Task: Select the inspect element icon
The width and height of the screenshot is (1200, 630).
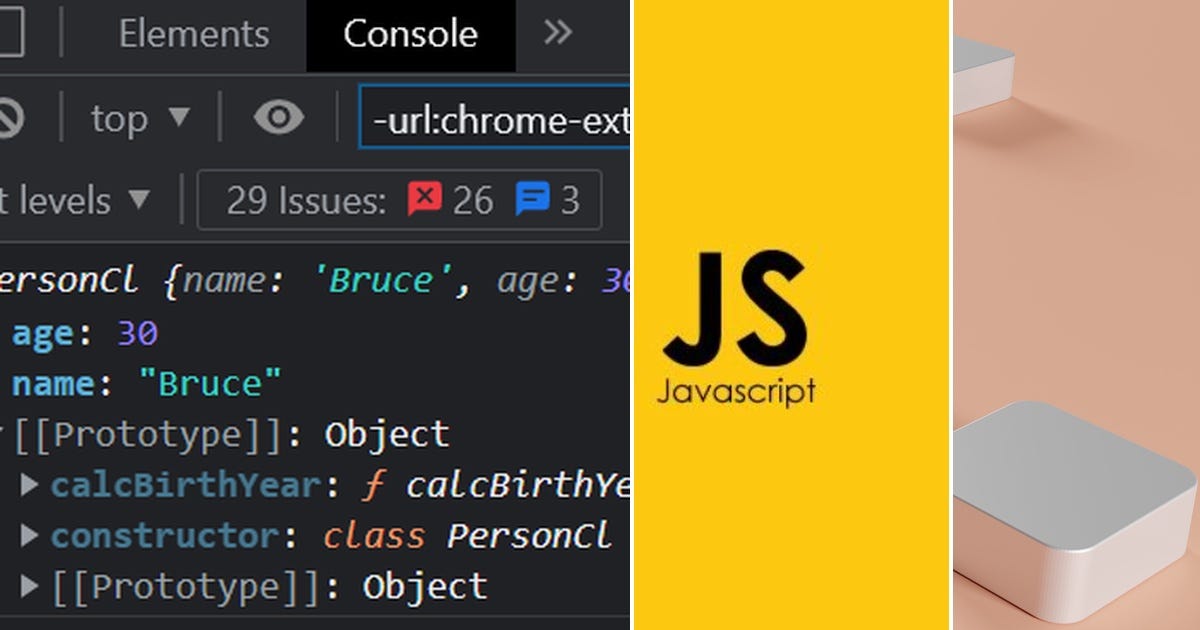Action: 8,33
